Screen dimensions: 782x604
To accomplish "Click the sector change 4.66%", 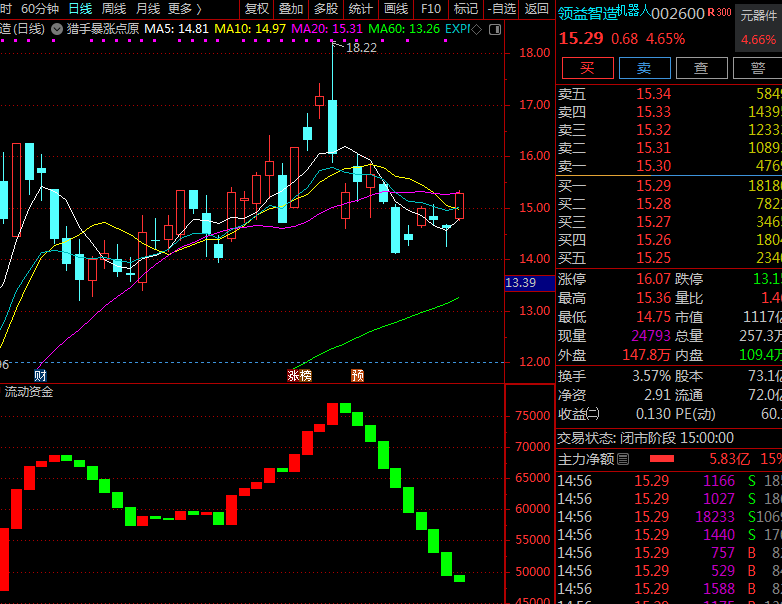I will coord(758,39).
